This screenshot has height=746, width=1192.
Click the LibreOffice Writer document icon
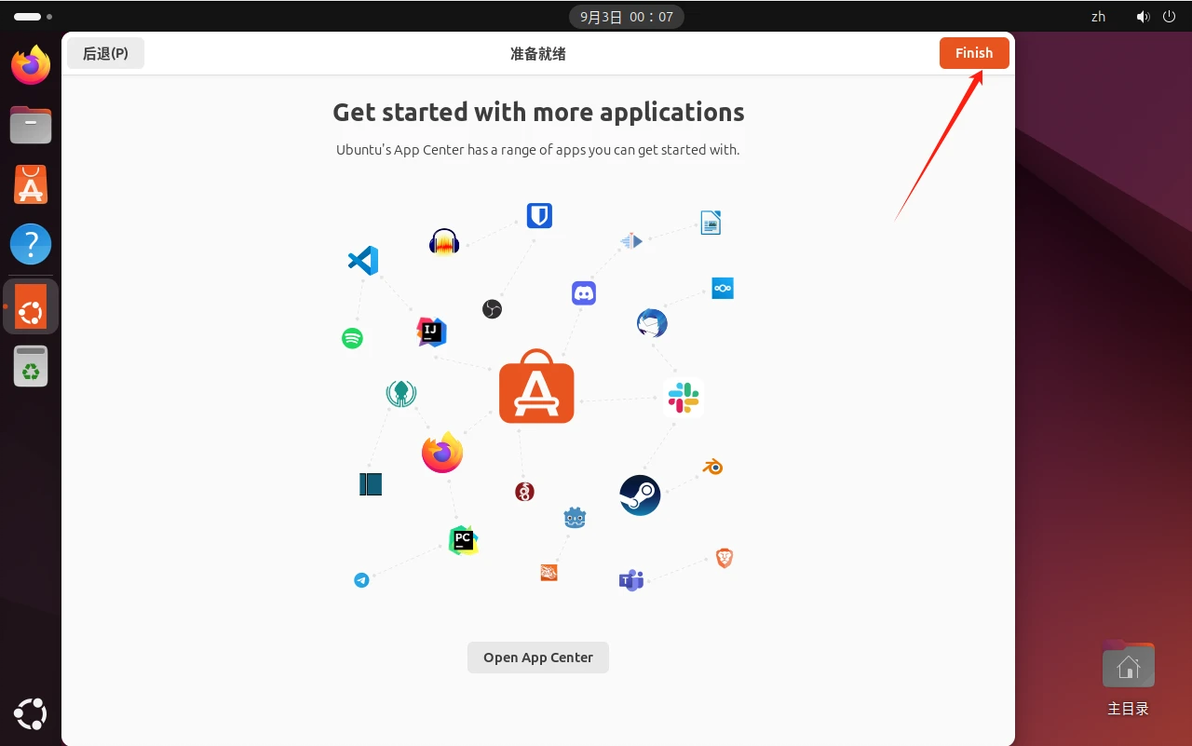[x=711, y=223]
